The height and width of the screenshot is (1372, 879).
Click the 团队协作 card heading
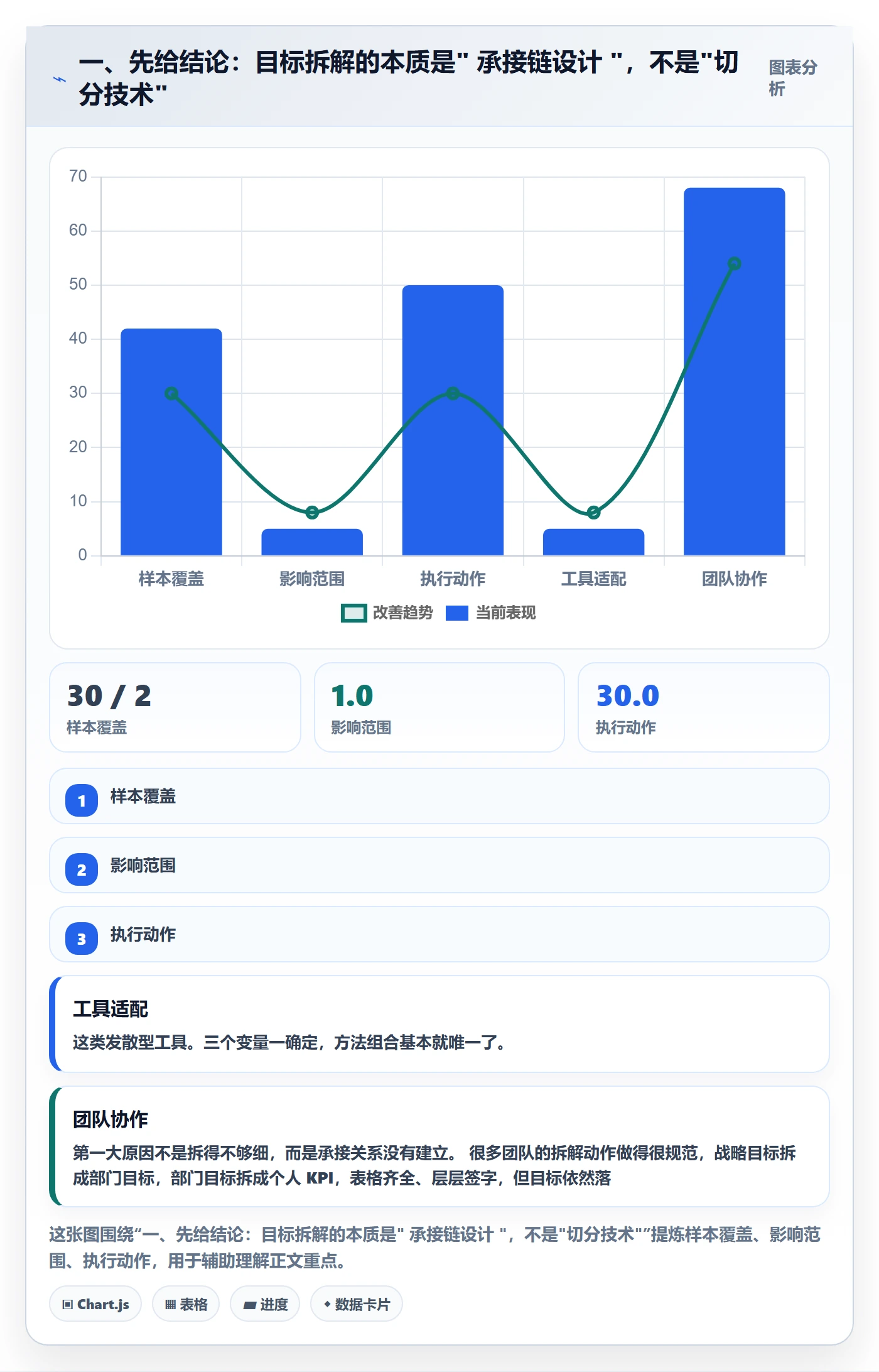(111, 1119)
